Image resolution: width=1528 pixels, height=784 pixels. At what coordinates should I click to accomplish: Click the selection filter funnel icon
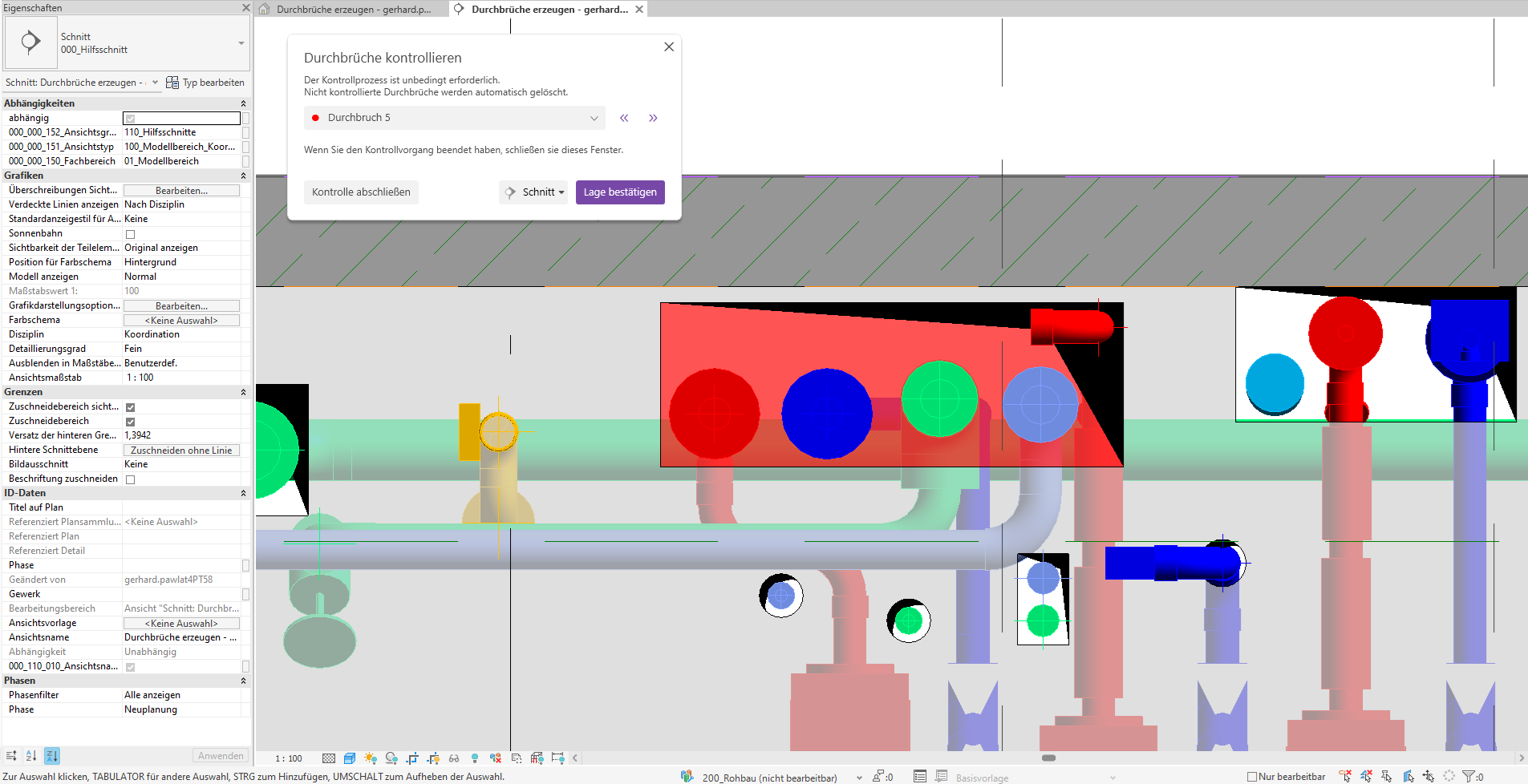click(x=1469, y=776)
